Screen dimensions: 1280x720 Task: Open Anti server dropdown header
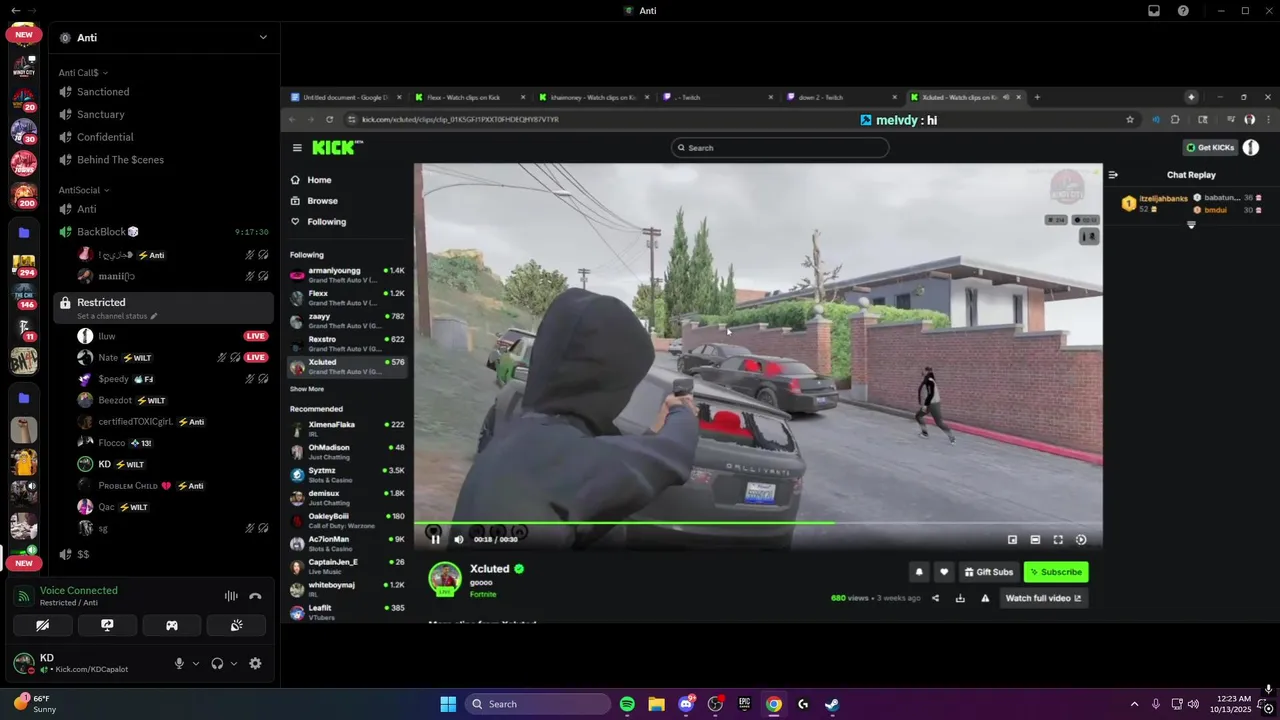click(164, 38)
